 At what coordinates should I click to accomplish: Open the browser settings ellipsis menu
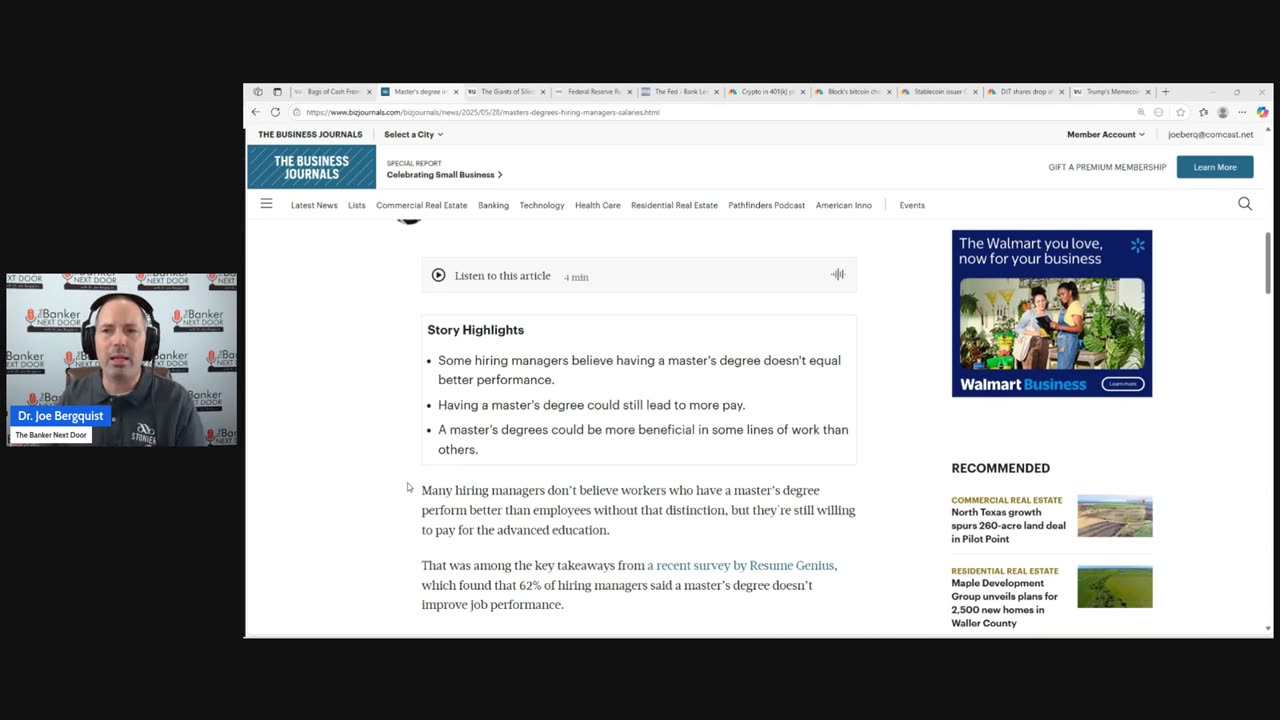tap(1242, 112)
